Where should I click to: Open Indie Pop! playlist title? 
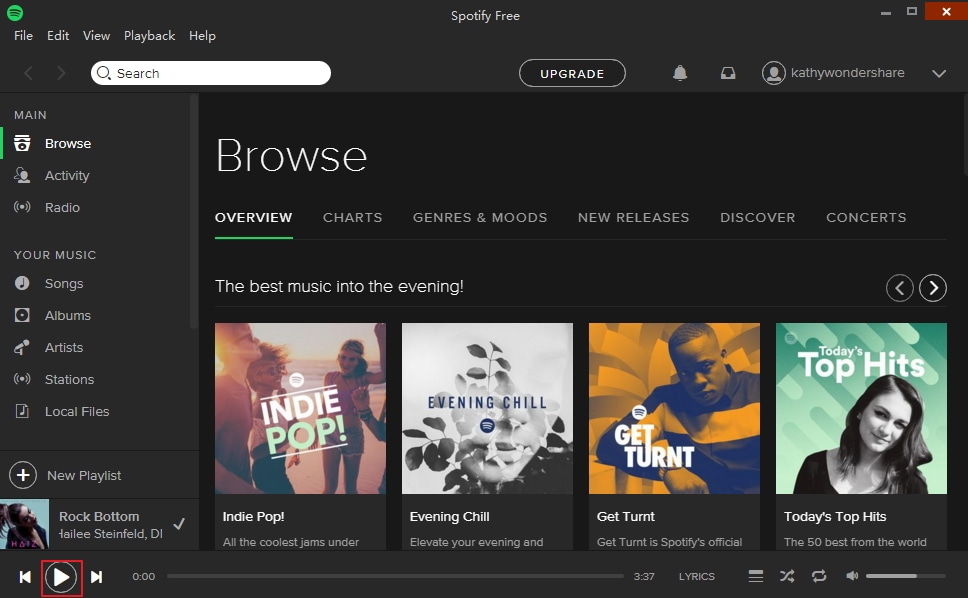click(253, 517)
